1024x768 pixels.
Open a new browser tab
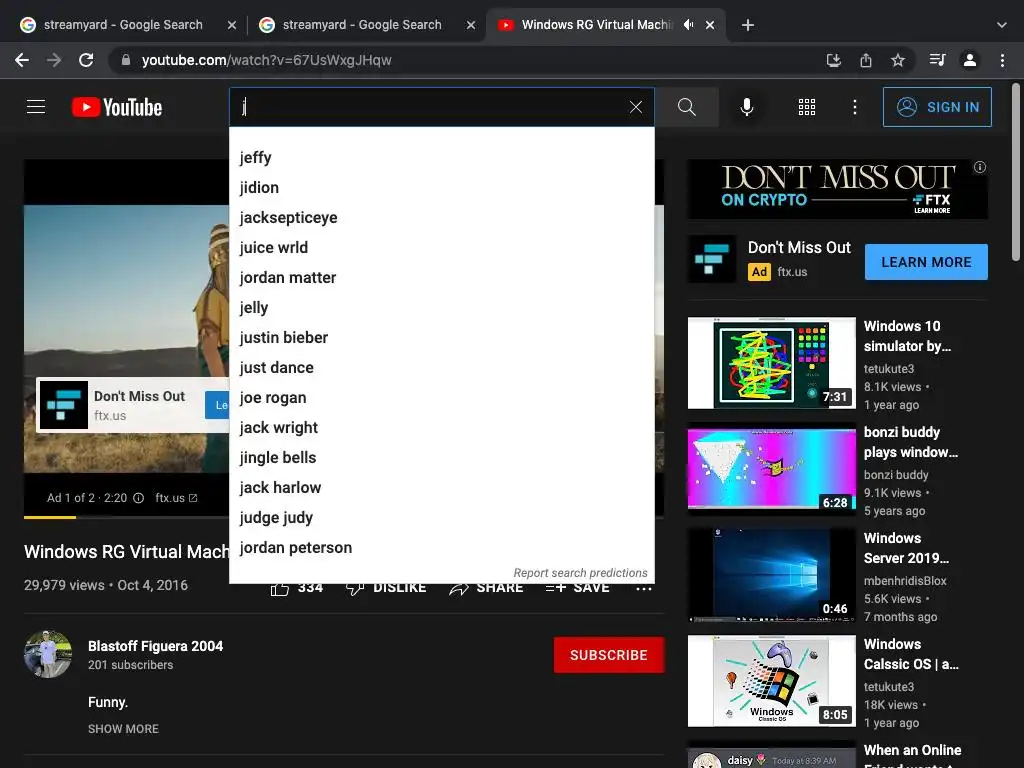point(748,25)
